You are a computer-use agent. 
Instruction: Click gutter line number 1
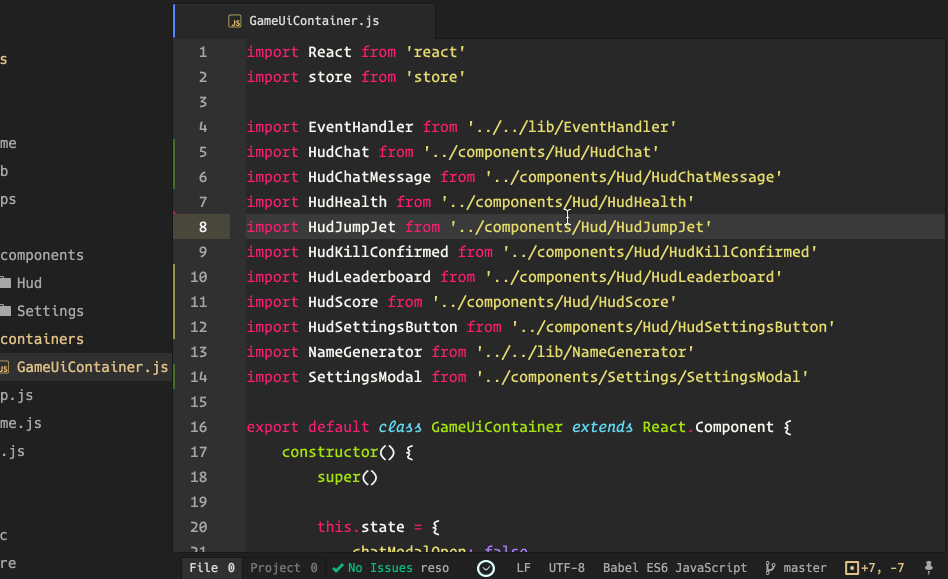[x=203, y=52]
